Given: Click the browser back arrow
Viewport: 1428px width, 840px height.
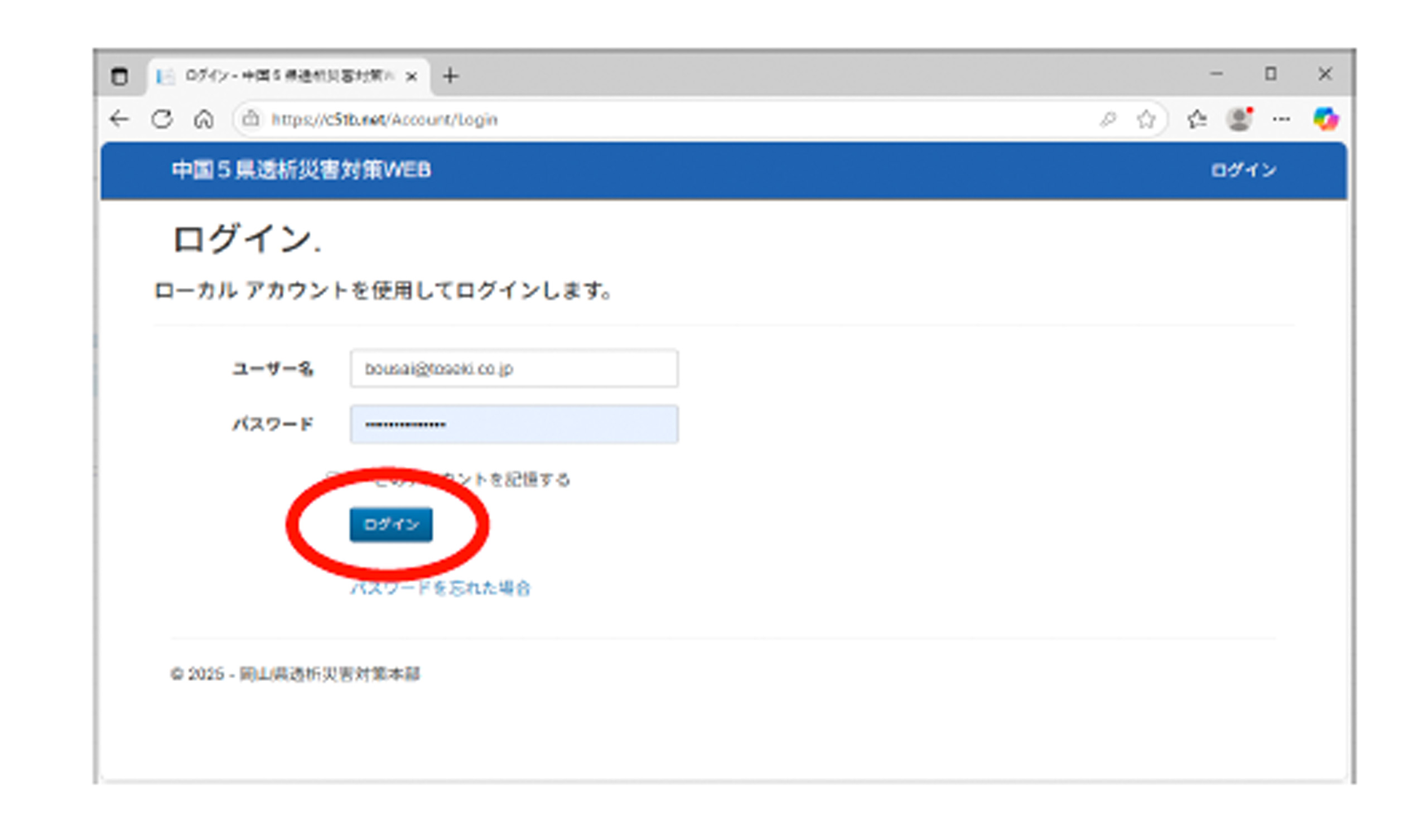Looking at the screenshot, I should pos(119,119).
